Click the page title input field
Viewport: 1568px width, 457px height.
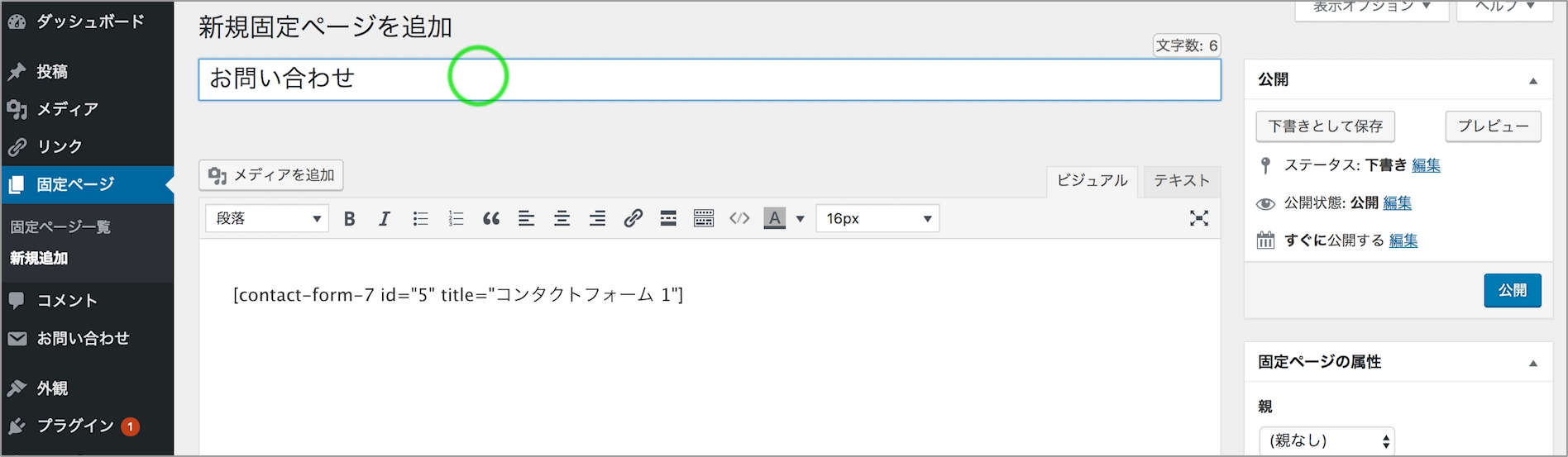pyautogui.click(x=710, y=79)
